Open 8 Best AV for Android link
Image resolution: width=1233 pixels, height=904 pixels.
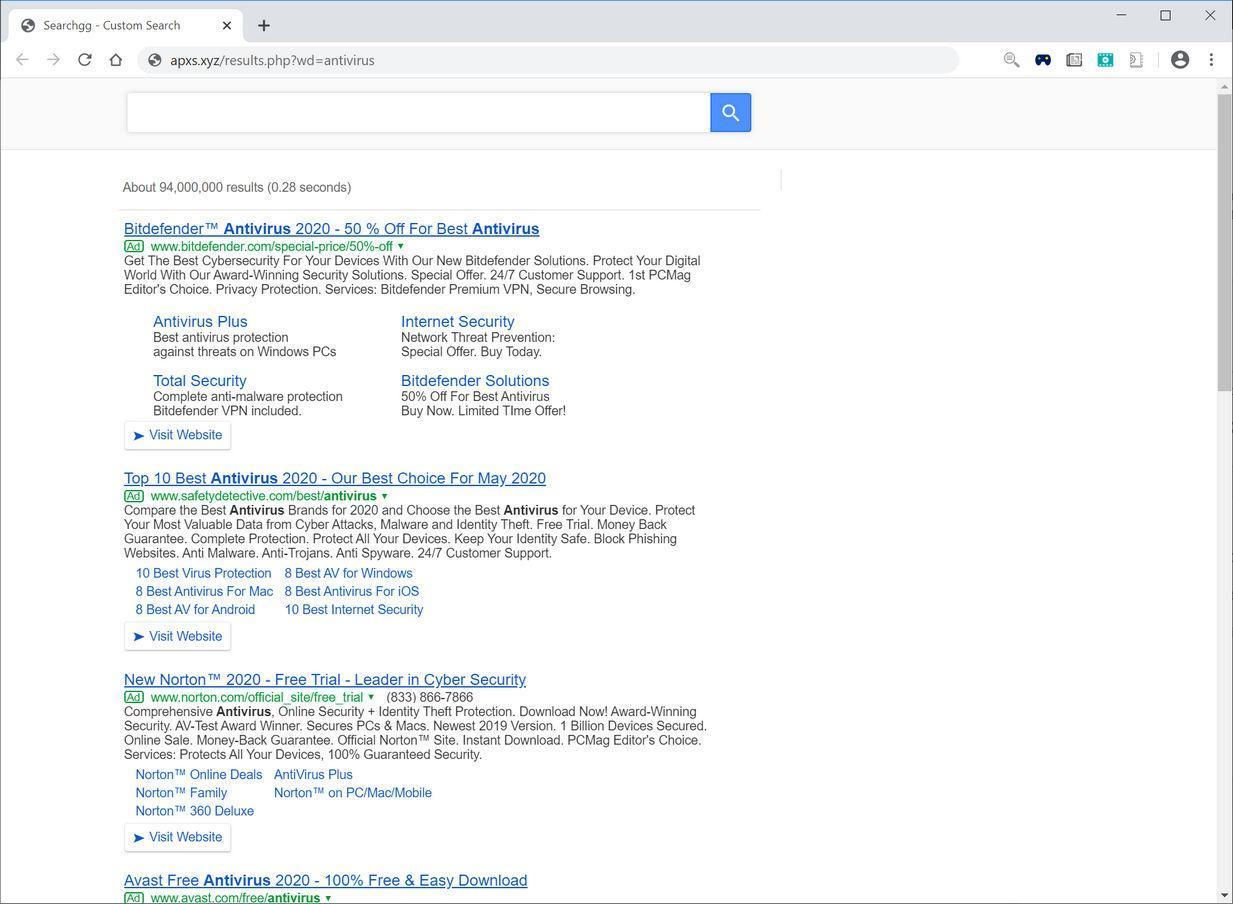(196, 609)
